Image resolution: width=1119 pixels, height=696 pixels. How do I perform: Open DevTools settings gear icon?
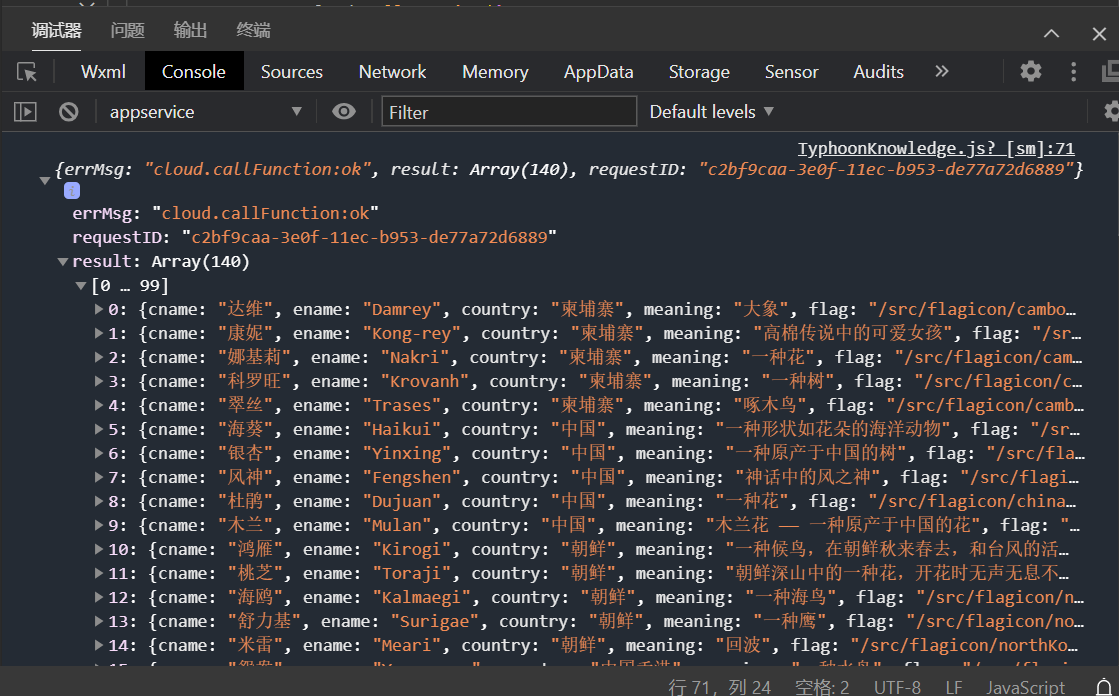pos(1031,71)
